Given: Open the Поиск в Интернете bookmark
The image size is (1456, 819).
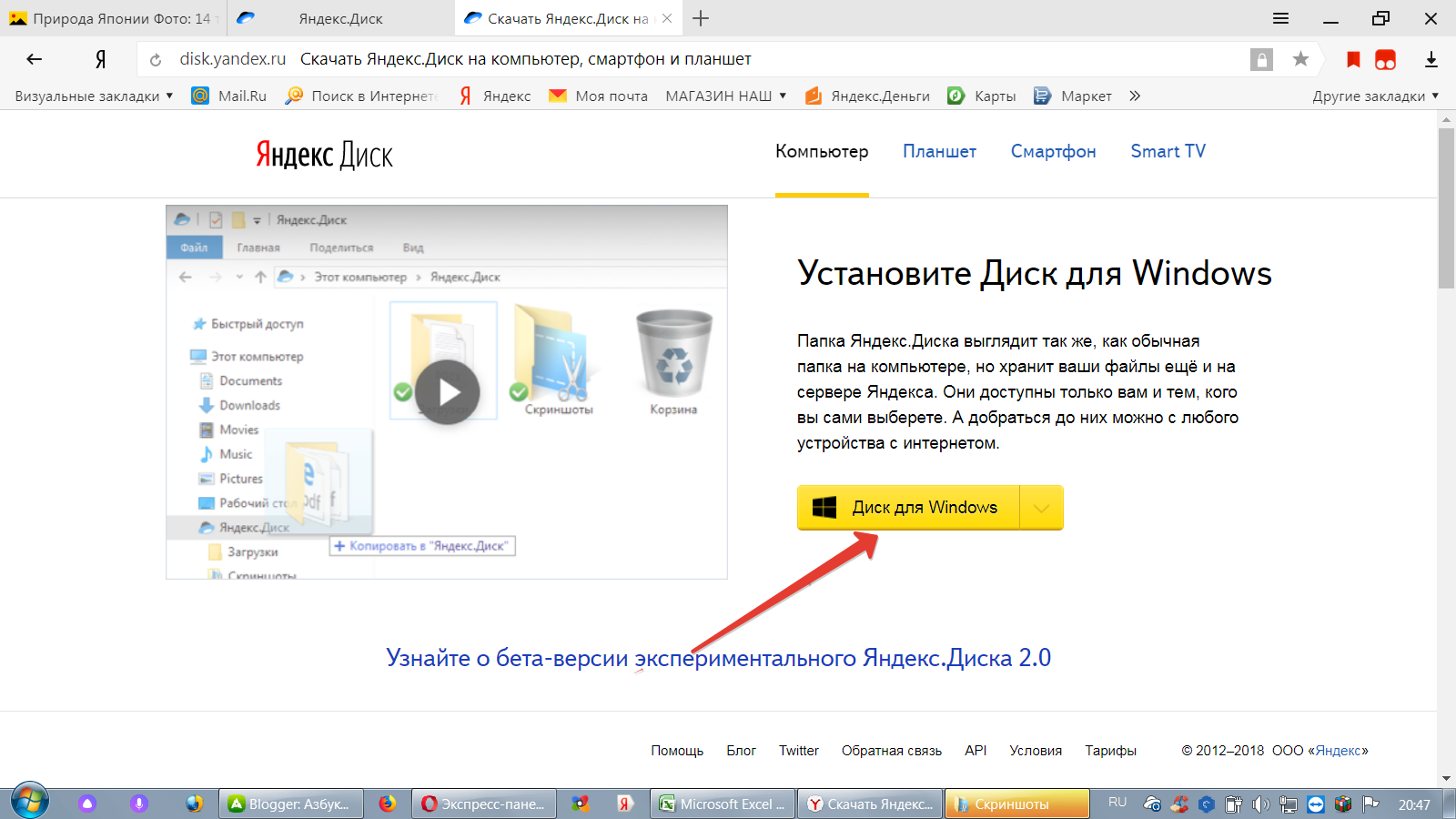Looking at the screenshot, I should (361, 96).
